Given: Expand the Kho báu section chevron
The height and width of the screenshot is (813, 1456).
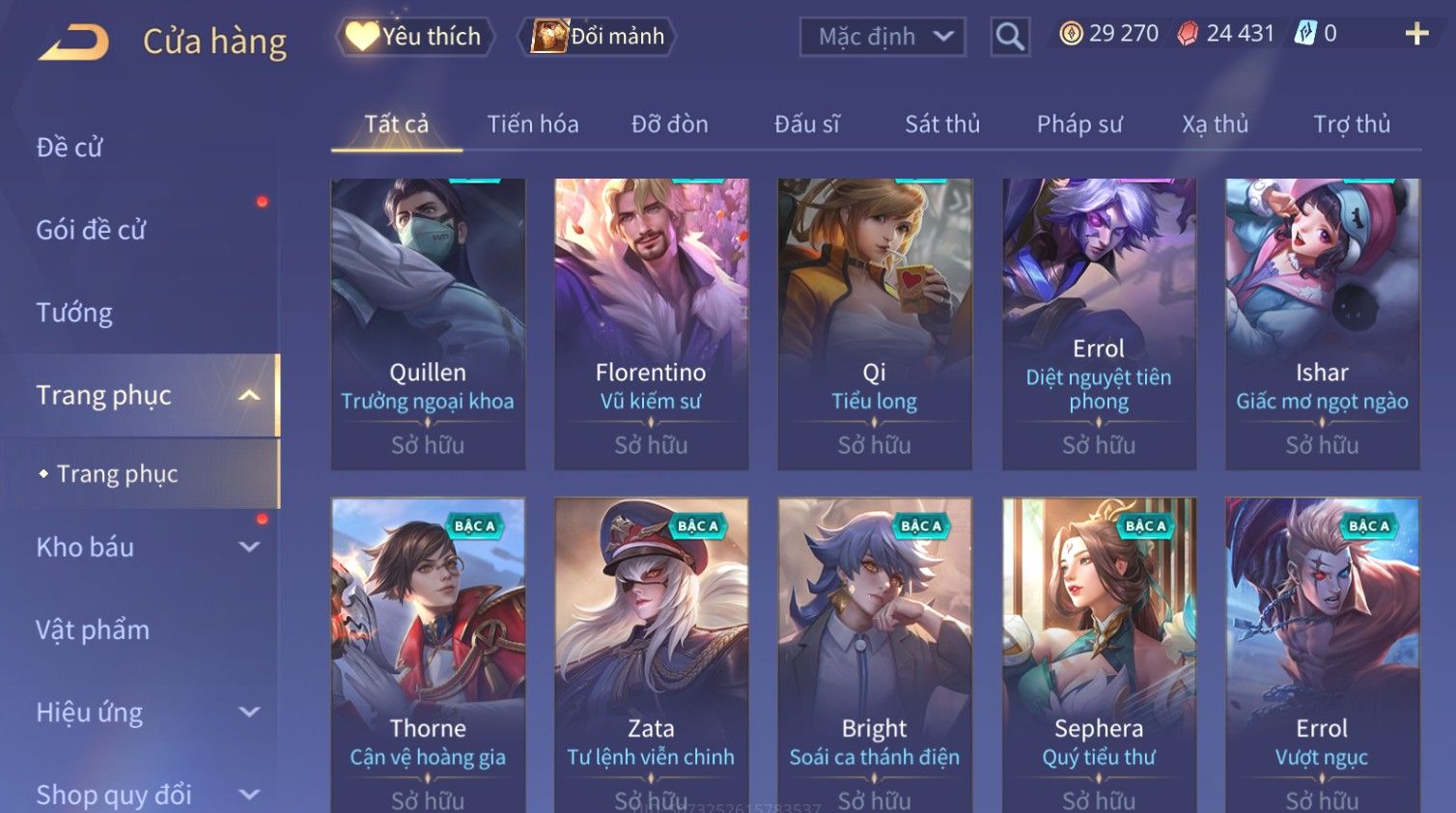Looking at the screenshot, I should click(x=249, y=547).
